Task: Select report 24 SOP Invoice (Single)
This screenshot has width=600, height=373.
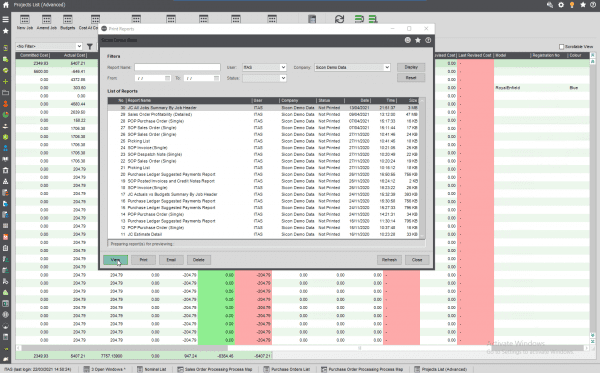Action: [x=263, y=148]
